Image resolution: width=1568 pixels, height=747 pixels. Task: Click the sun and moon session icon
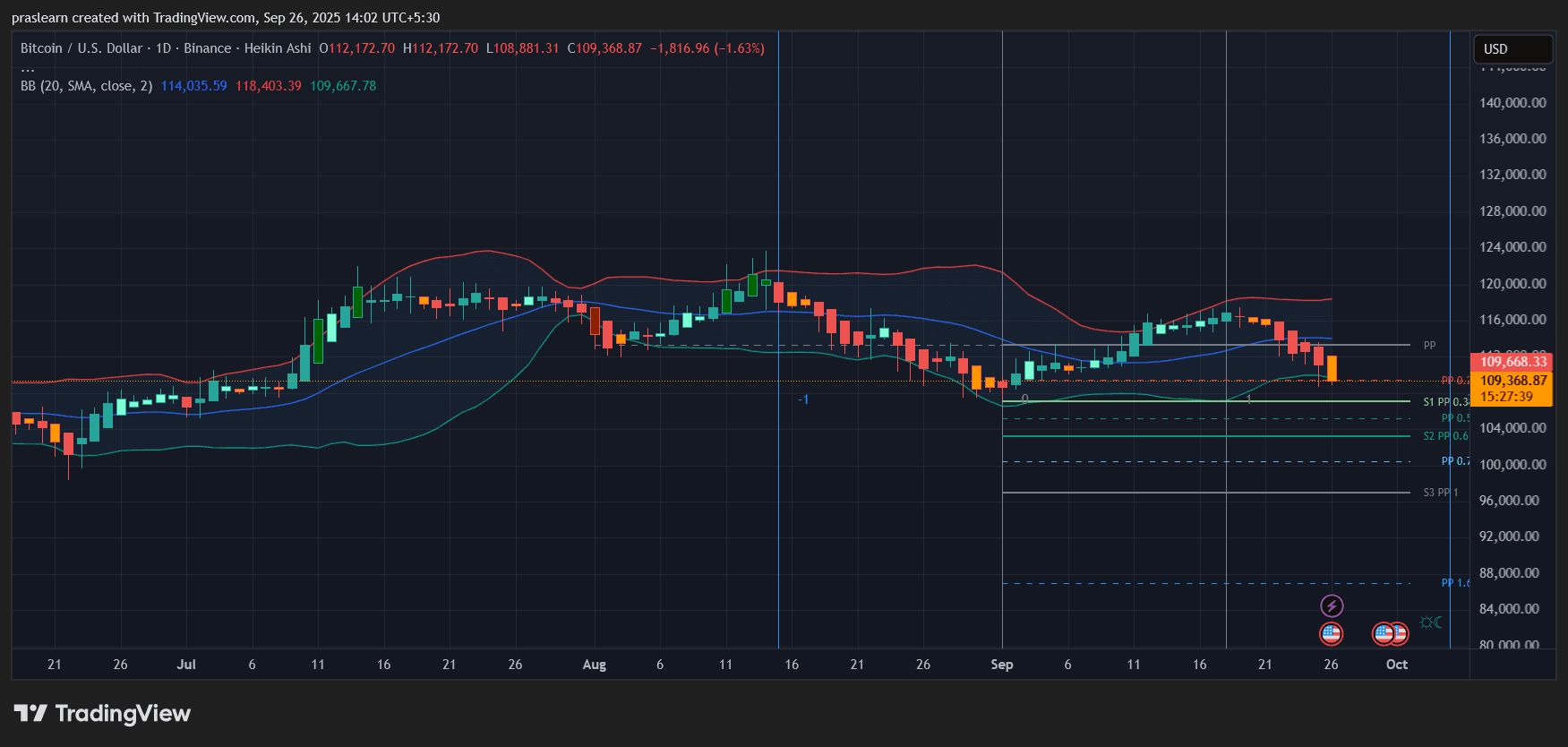[1430, 622]
